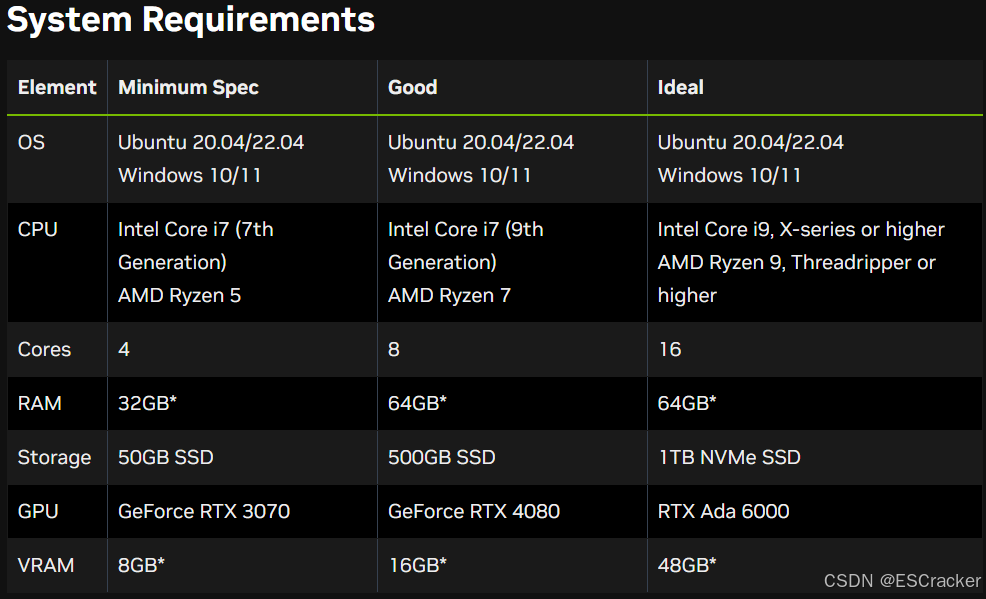Click the Ideal column header
This screenshot has width=986, height=599.
(x=680, y=87)
